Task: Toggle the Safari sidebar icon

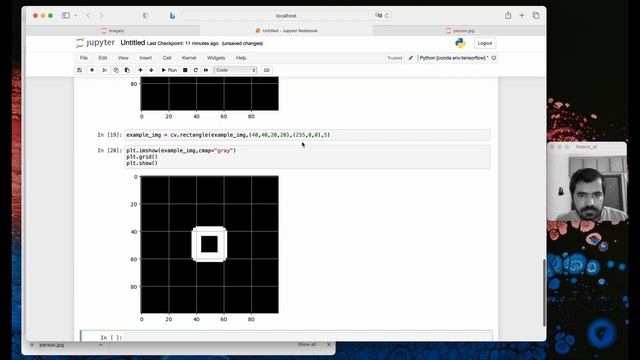Action: (66, 16)
